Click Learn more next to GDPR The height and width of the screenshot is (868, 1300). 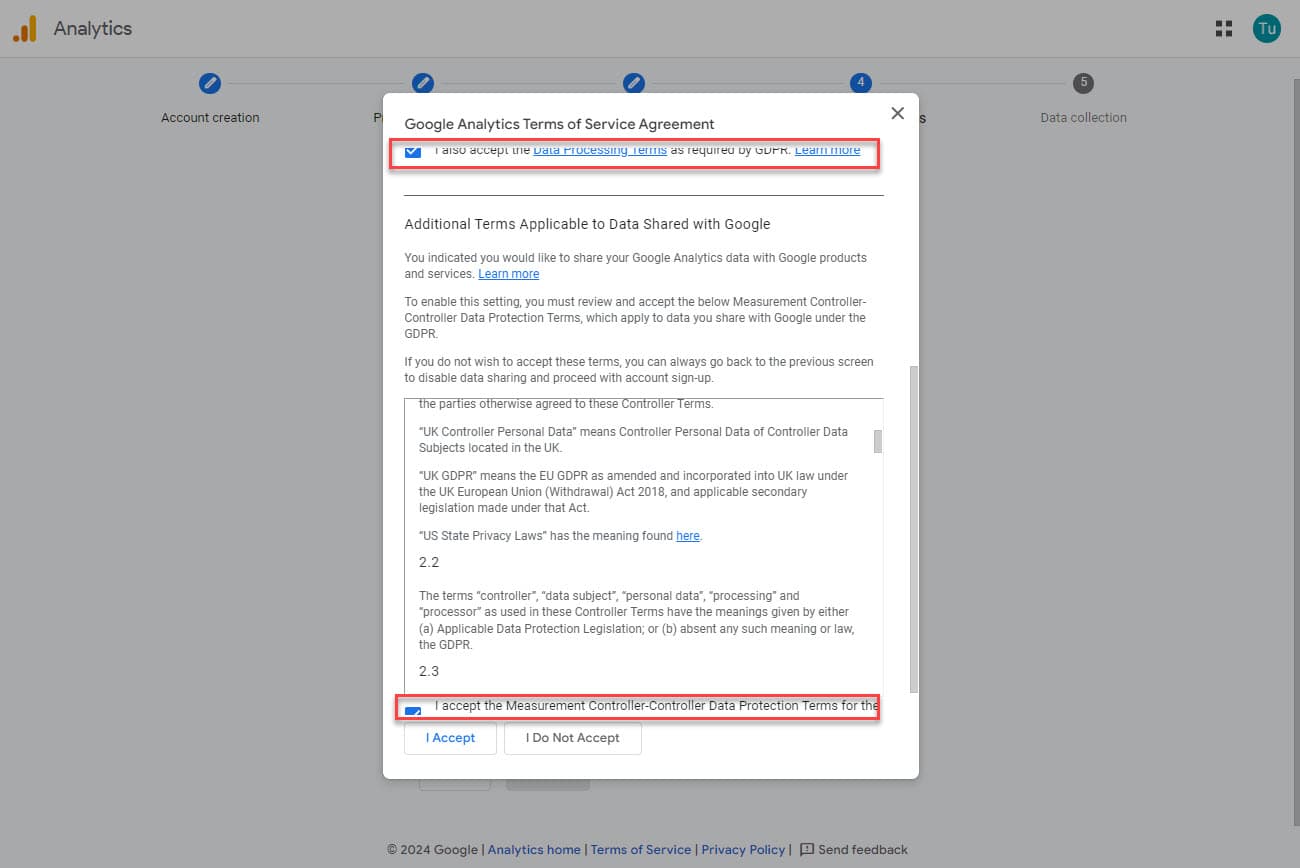827,150
